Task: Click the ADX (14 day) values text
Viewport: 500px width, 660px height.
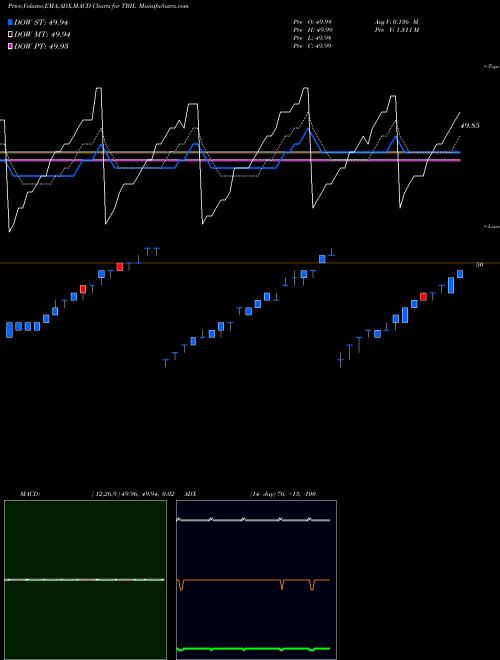Action: tap(283, 494)
